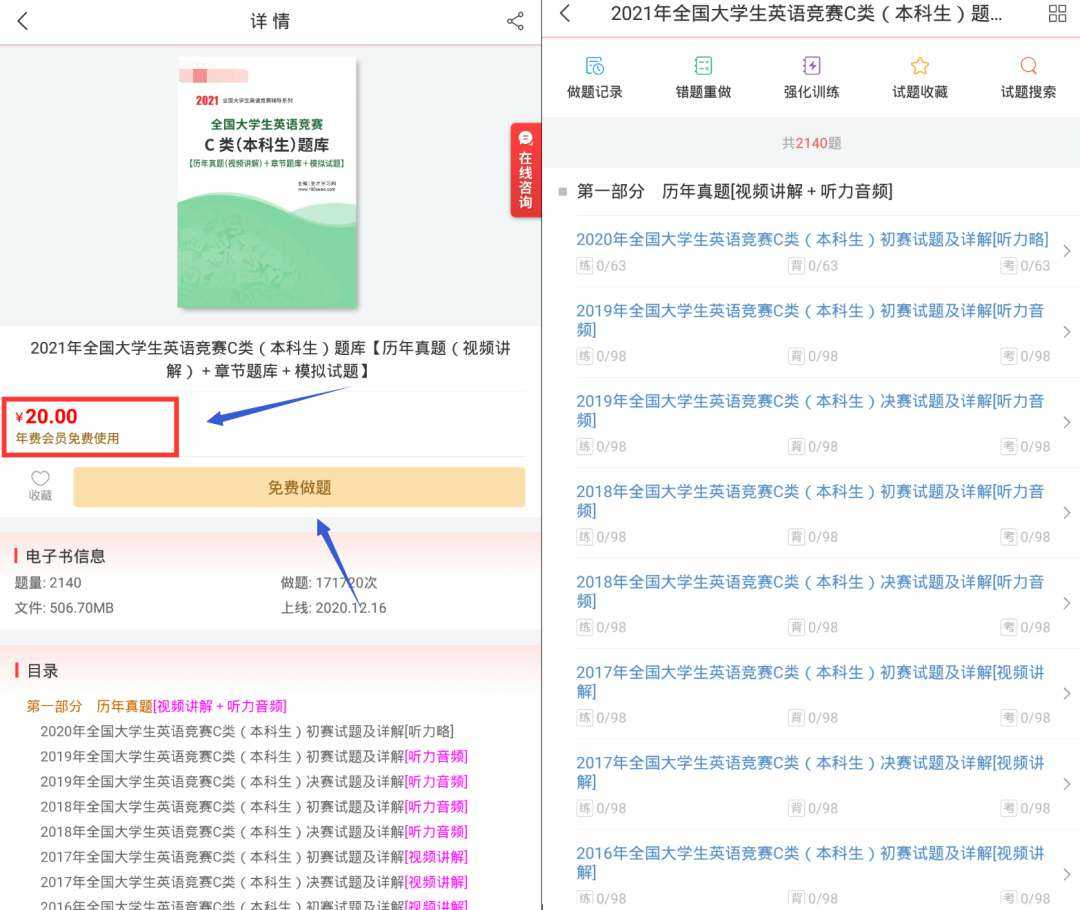Image resolution: width=1080 pixels, height=910 pixels.
Task: Tap 背 0/98 under 2019年初赛
Action: pyautogui.click(x=813, y=356)
